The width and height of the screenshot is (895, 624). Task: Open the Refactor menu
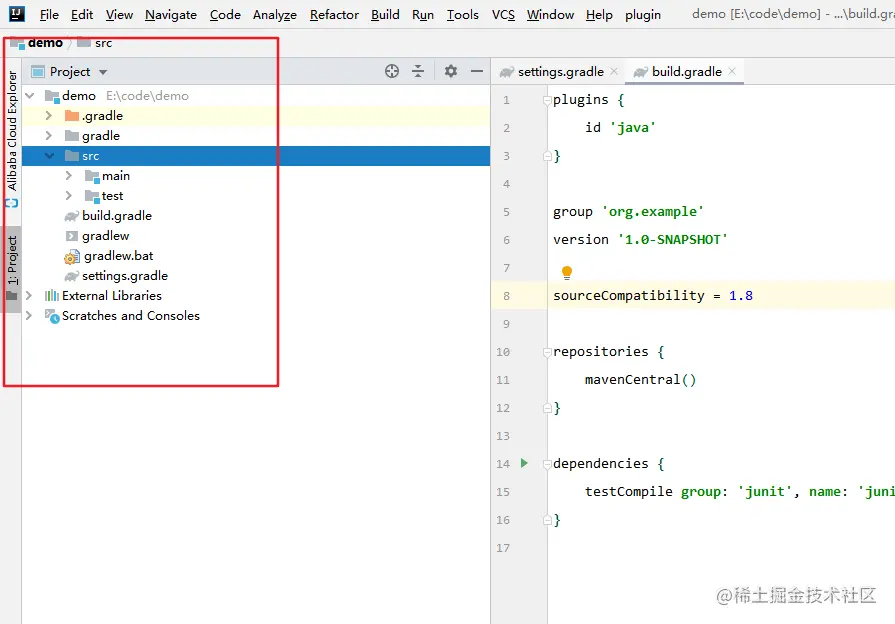pos(334,15)
